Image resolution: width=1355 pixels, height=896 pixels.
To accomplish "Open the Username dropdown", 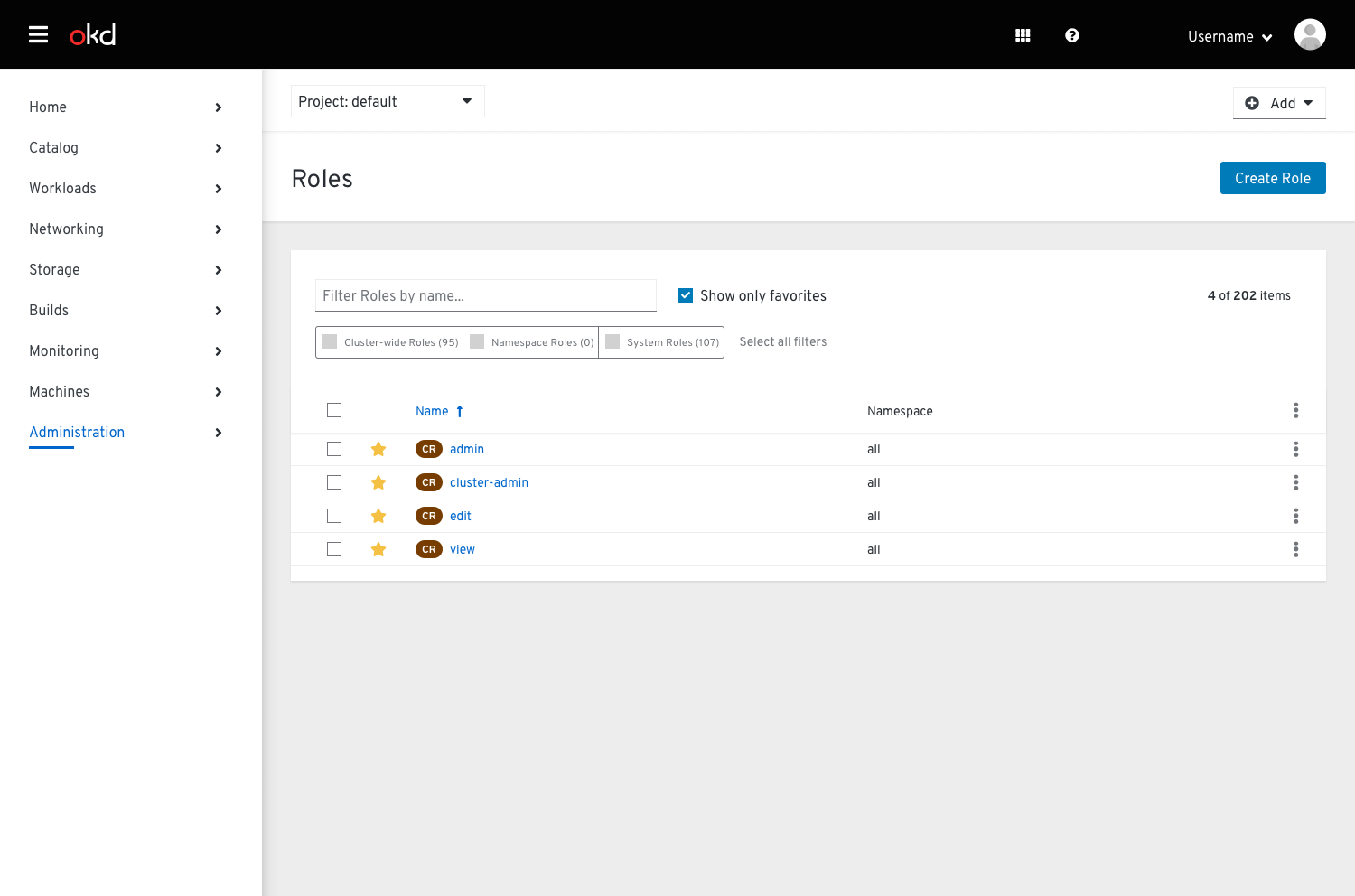I will (x=1229, y=36).
